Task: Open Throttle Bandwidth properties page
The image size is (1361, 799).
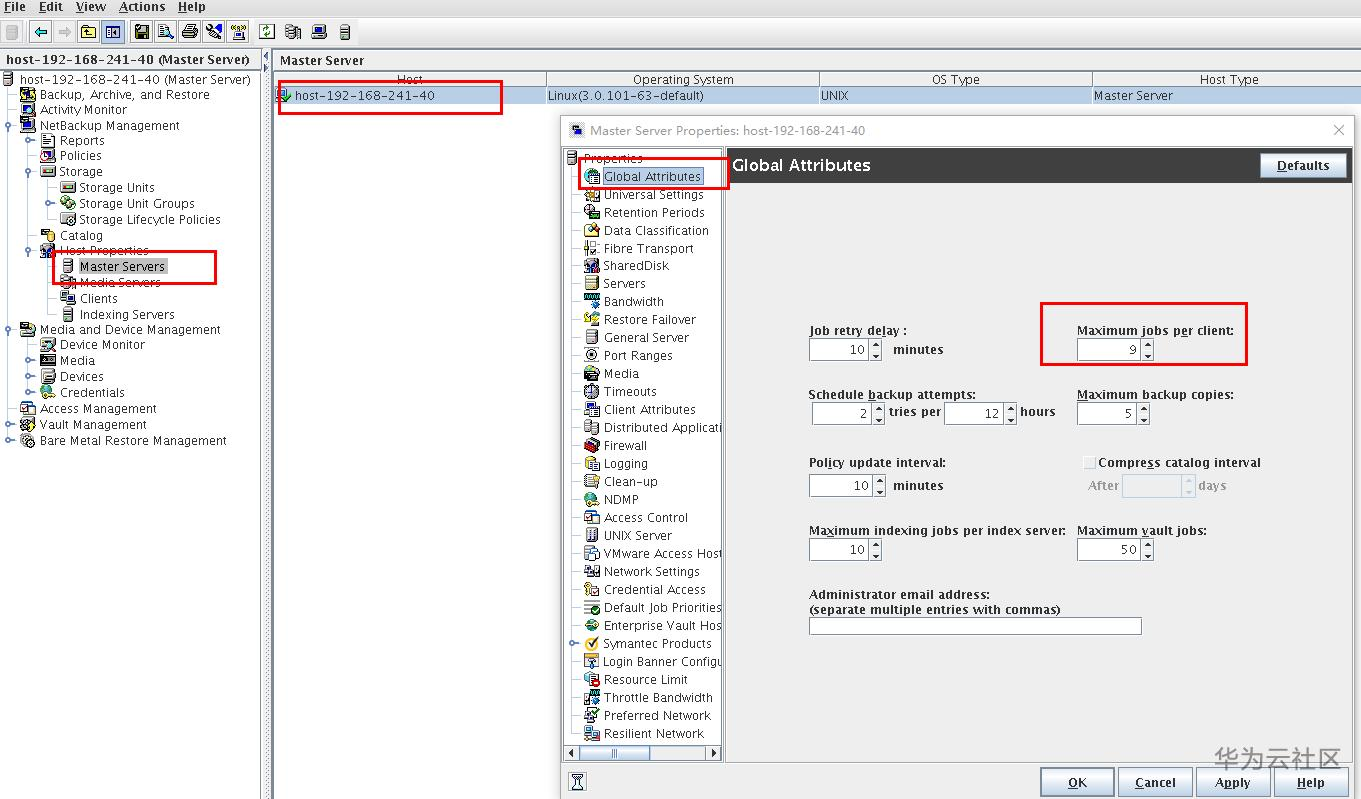Action: tap(658, 698)
